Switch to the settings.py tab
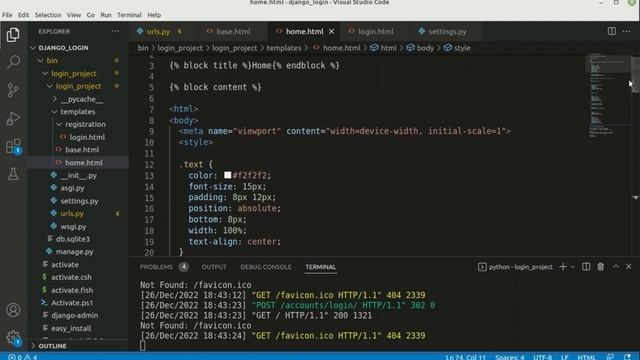 (447, 31)
